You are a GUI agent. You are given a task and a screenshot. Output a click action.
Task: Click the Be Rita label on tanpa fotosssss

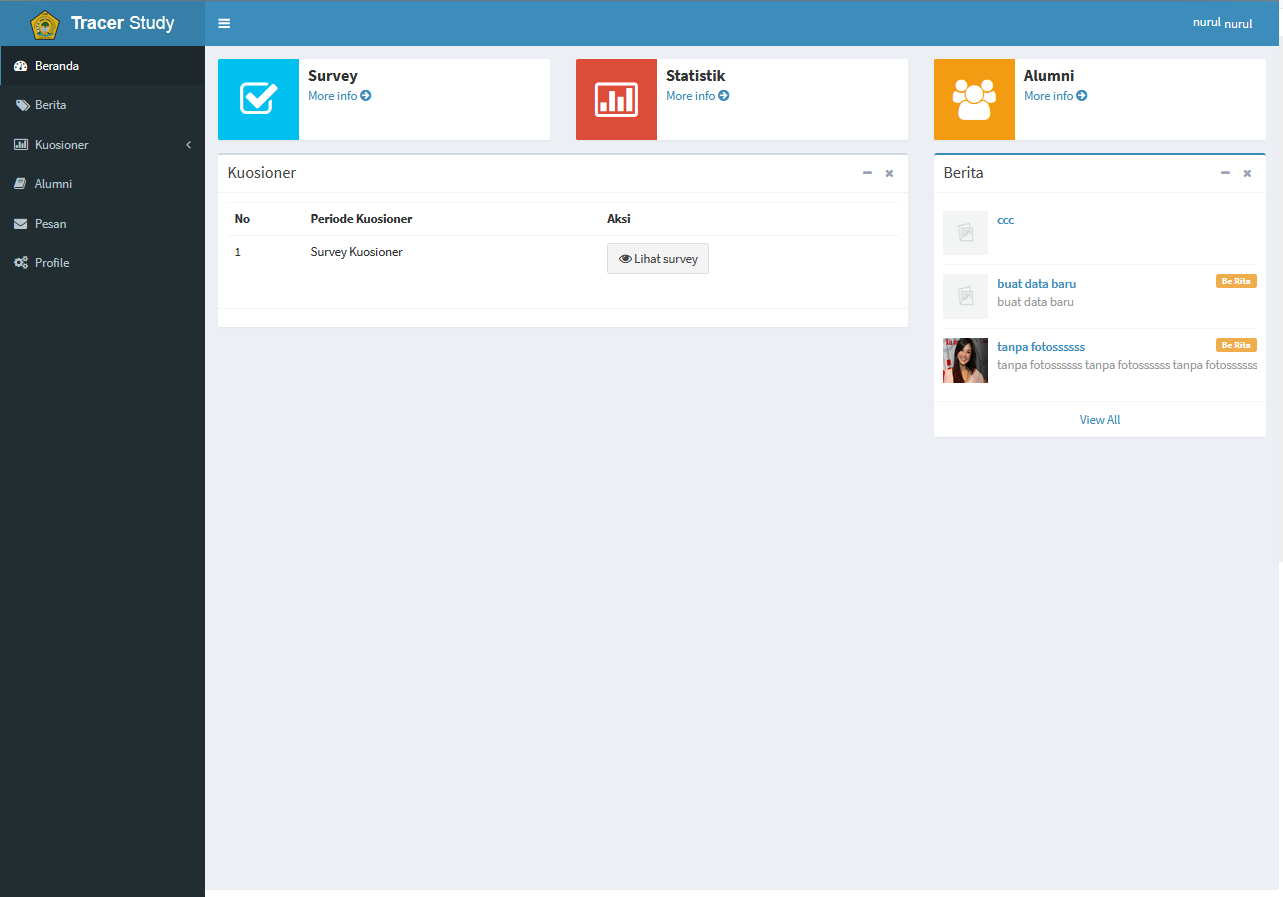click(x=1236, y=345)
